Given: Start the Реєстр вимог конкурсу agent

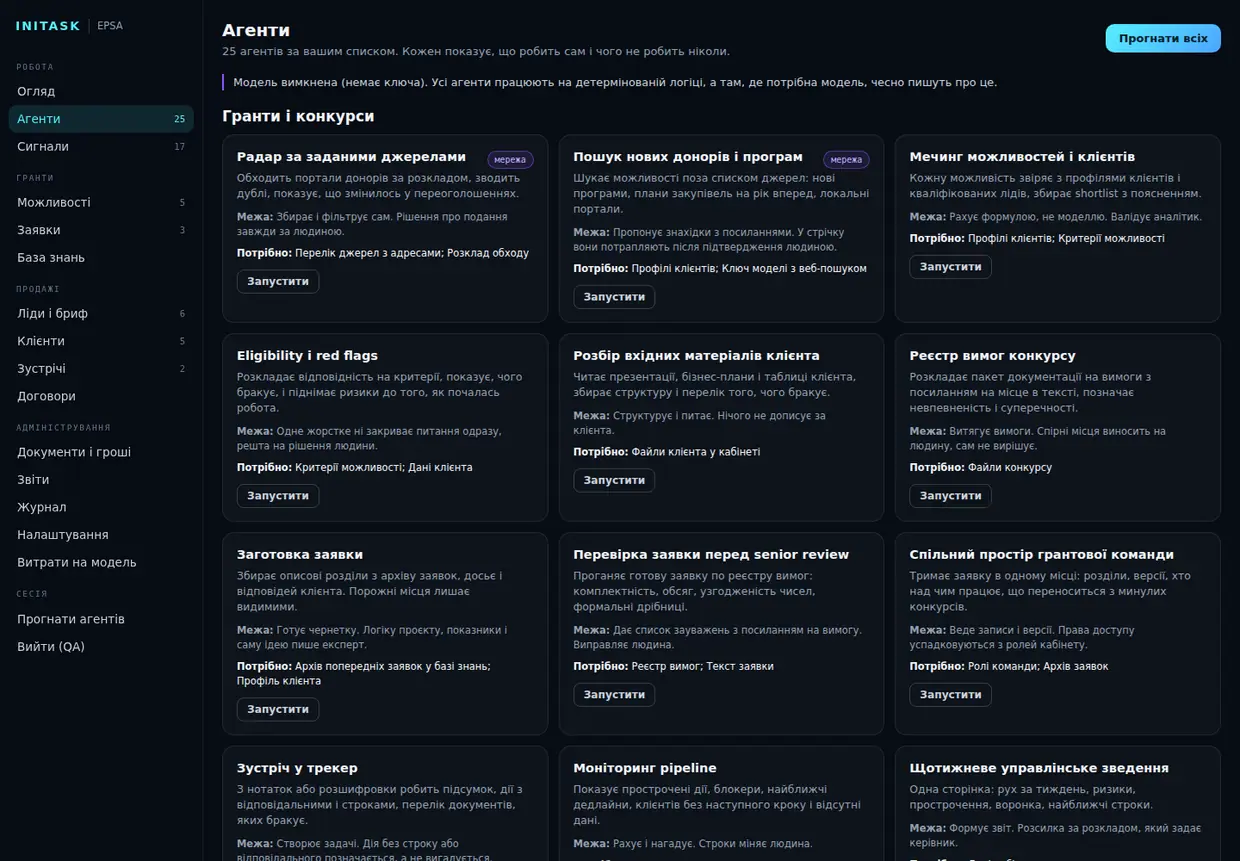Looking at the screenshot, I should pyautogui.click(x=950, y=496).
